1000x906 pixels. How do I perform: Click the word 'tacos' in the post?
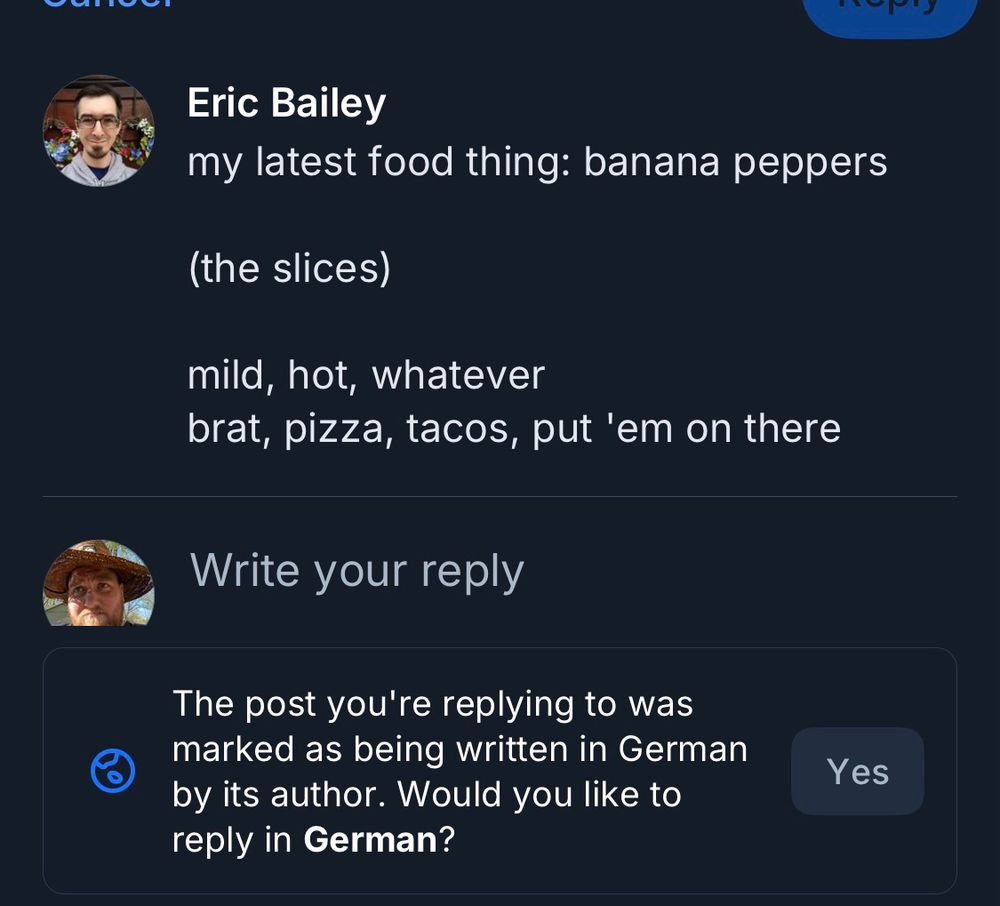click(x=462, y=428)
